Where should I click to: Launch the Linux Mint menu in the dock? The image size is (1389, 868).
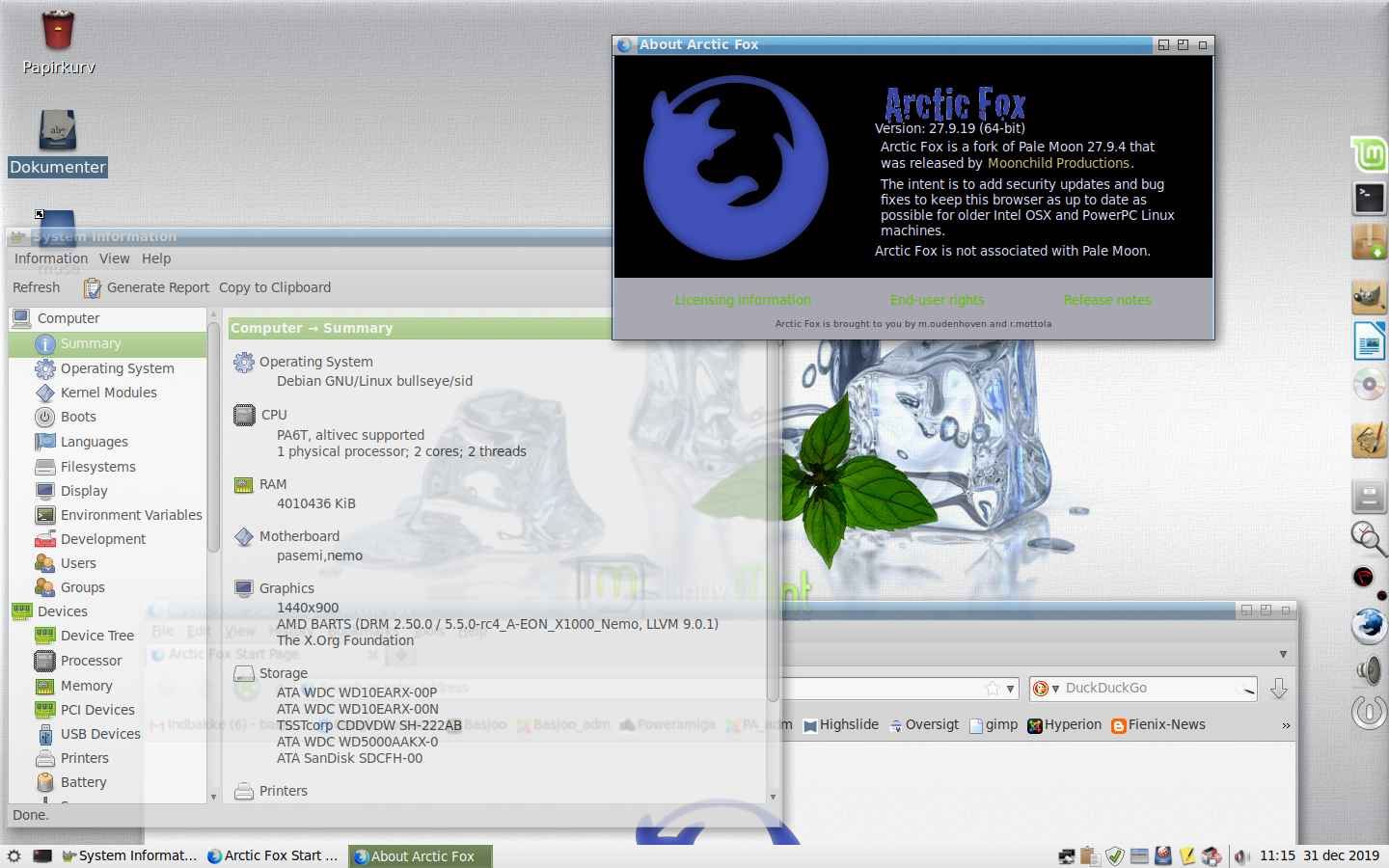(x=1369, y=154)
